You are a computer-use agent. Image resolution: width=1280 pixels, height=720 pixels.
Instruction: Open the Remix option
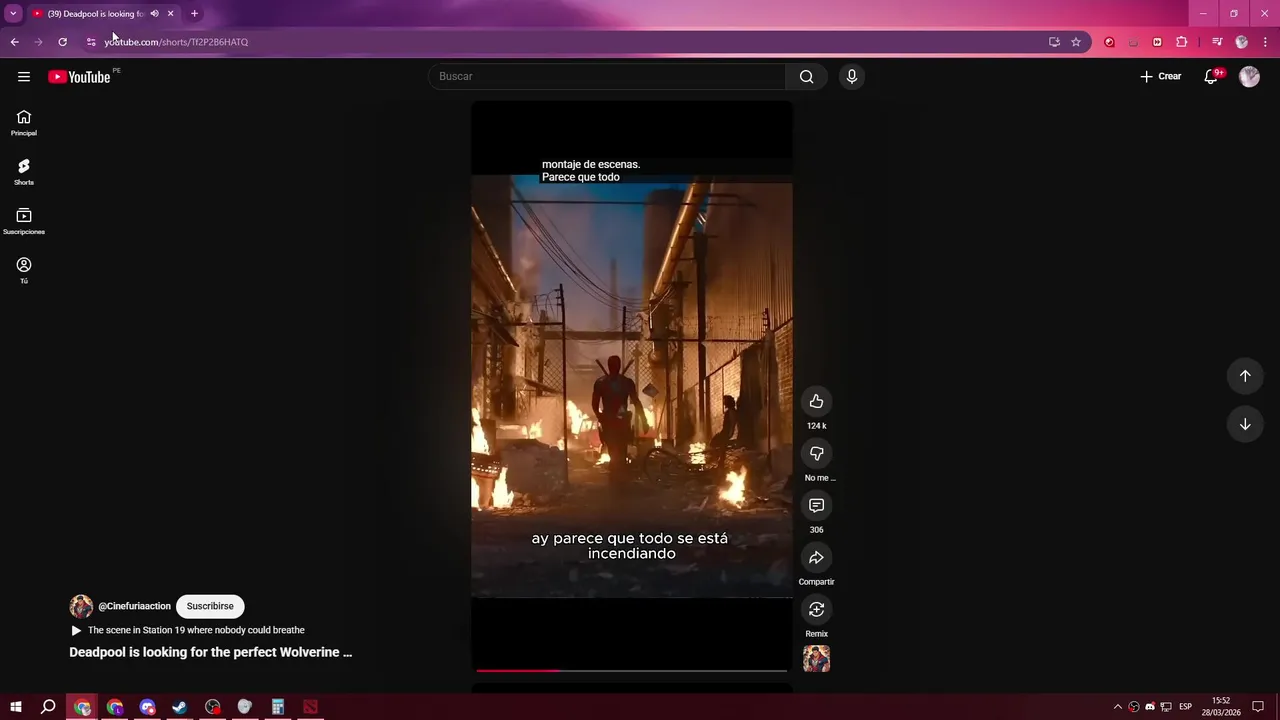tap(816, 609)
